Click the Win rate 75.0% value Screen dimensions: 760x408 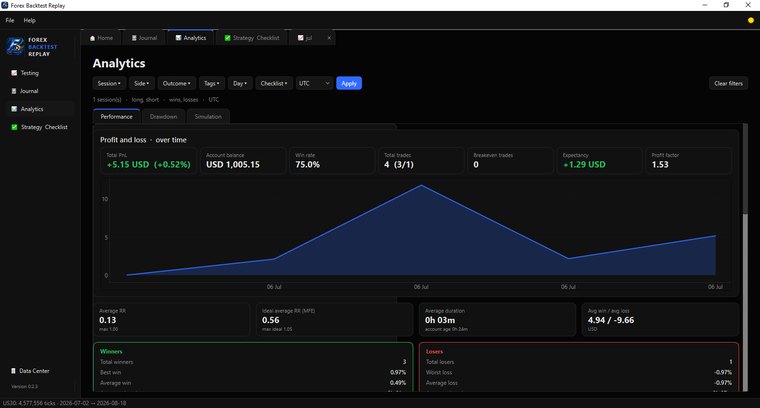[307, 164]
